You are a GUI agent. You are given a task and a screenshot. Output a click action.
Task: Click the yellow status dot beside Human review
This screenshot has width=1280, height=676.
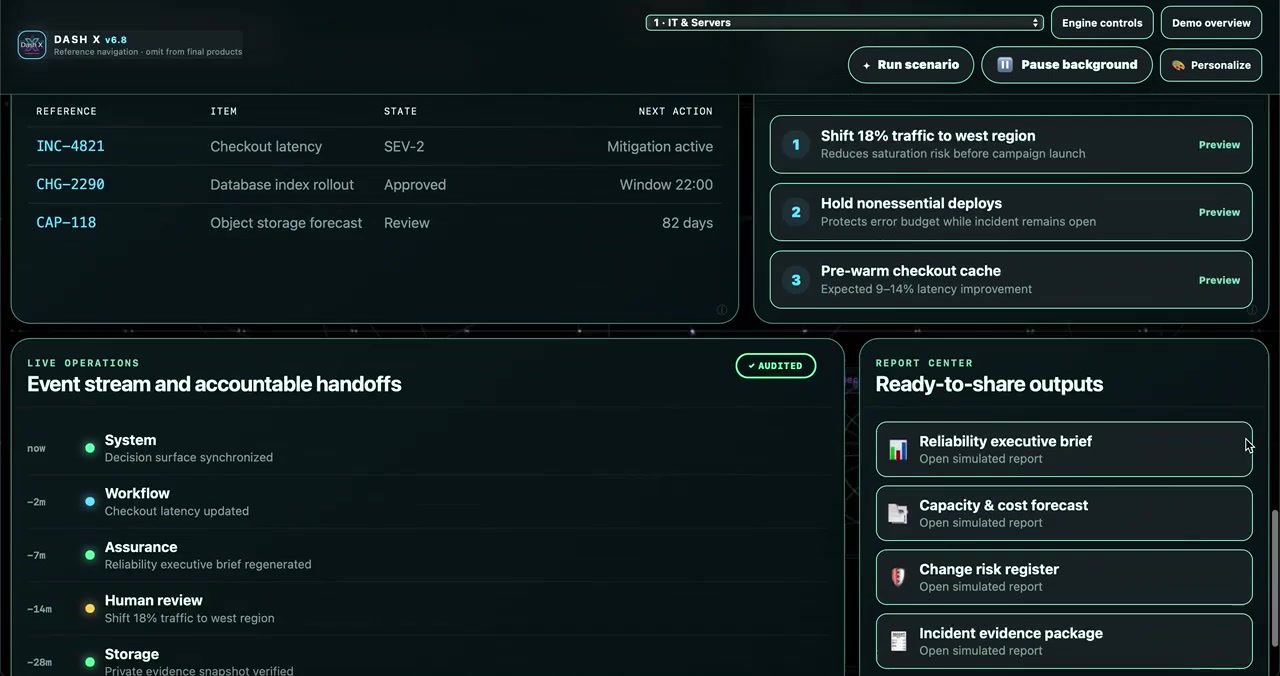(90, 609)
